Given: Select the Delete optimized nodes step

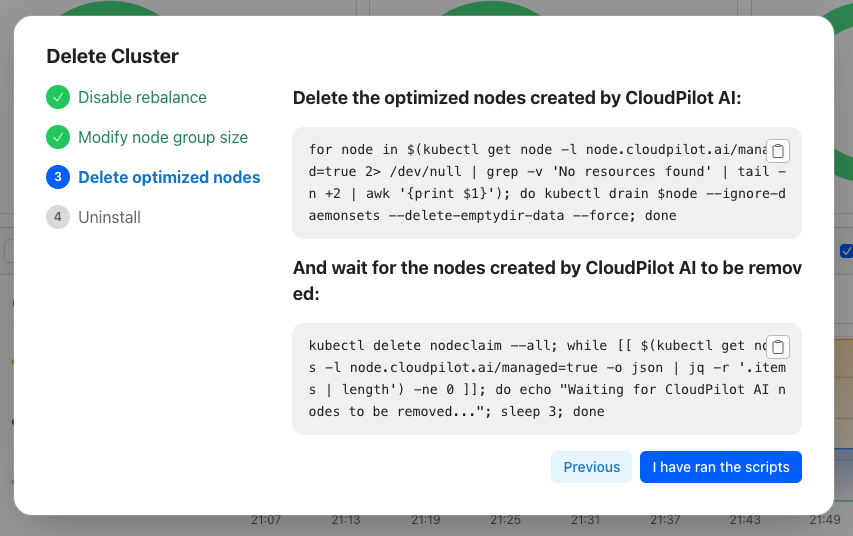Looking at the screenshot, I should coord(169,177).
